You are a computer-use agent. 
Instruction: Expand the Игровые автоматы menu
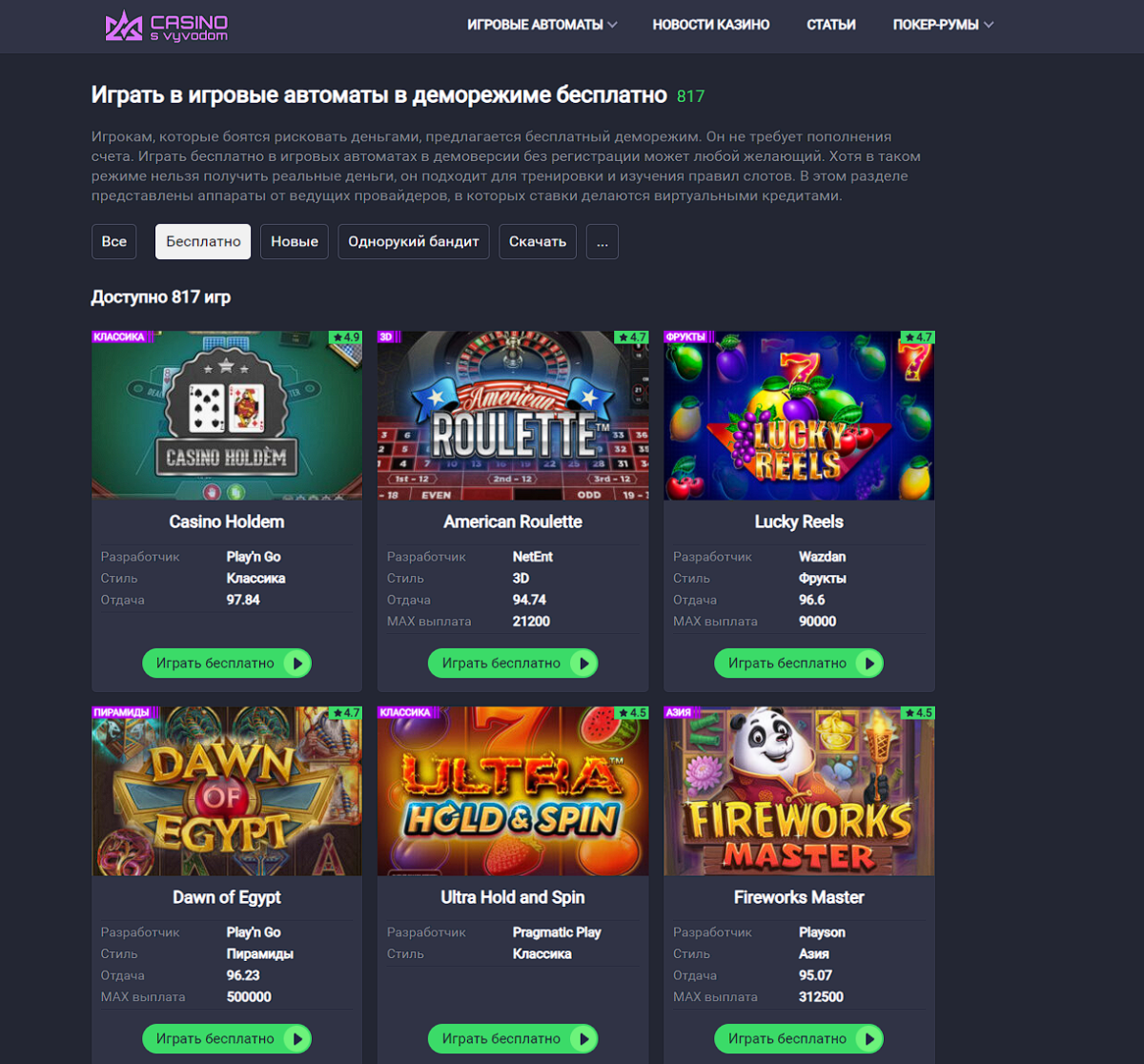coord(542,25)
